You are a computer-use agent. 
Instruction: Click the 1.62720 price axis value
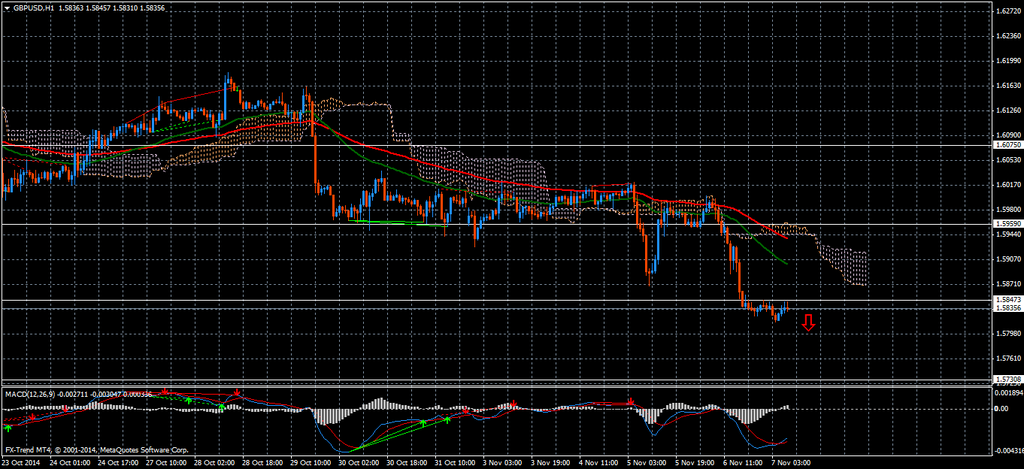1008,11
